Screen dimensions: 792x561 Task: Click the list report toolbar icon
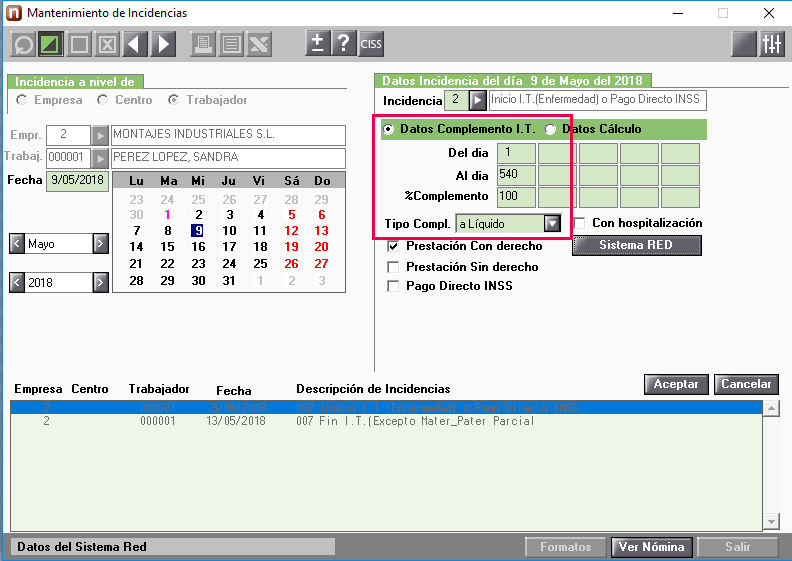click(x=231, y=44)
